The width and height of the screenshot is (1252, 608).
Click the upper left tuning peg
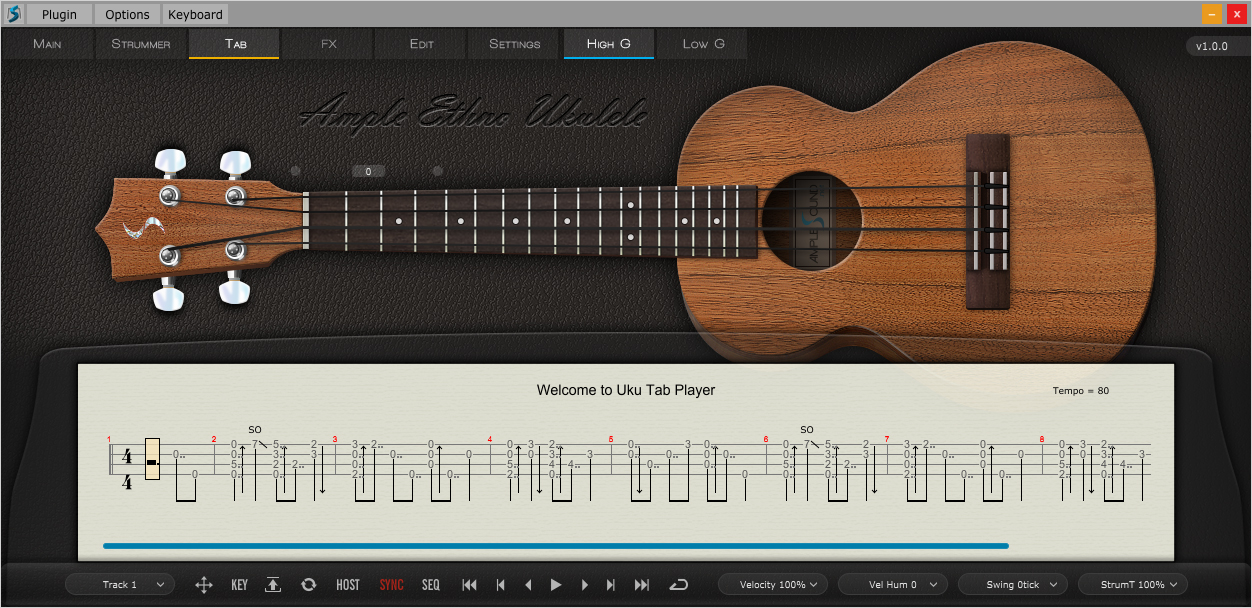coord(170,161)
